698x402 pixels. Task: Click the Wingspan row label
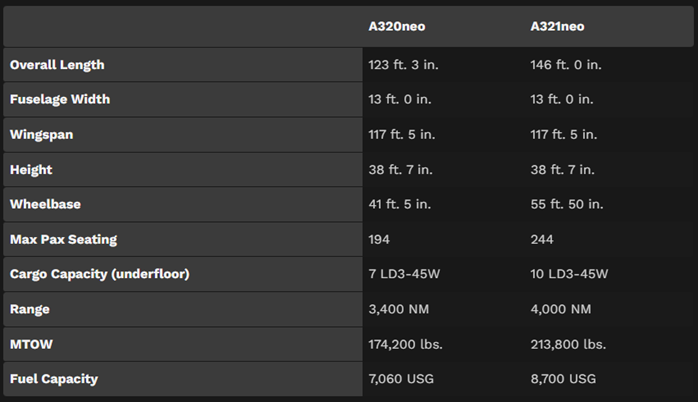[41, 134]
